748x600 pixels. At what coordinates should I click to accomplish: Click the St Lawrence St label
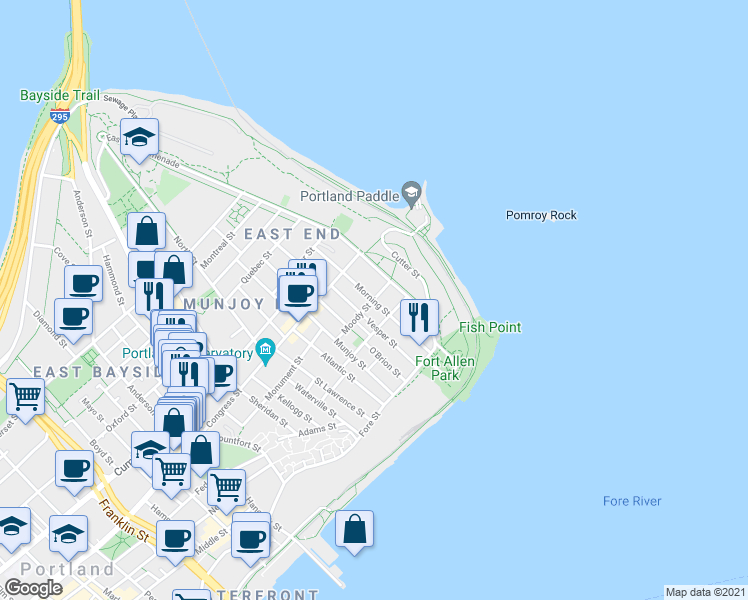(340, 397)
